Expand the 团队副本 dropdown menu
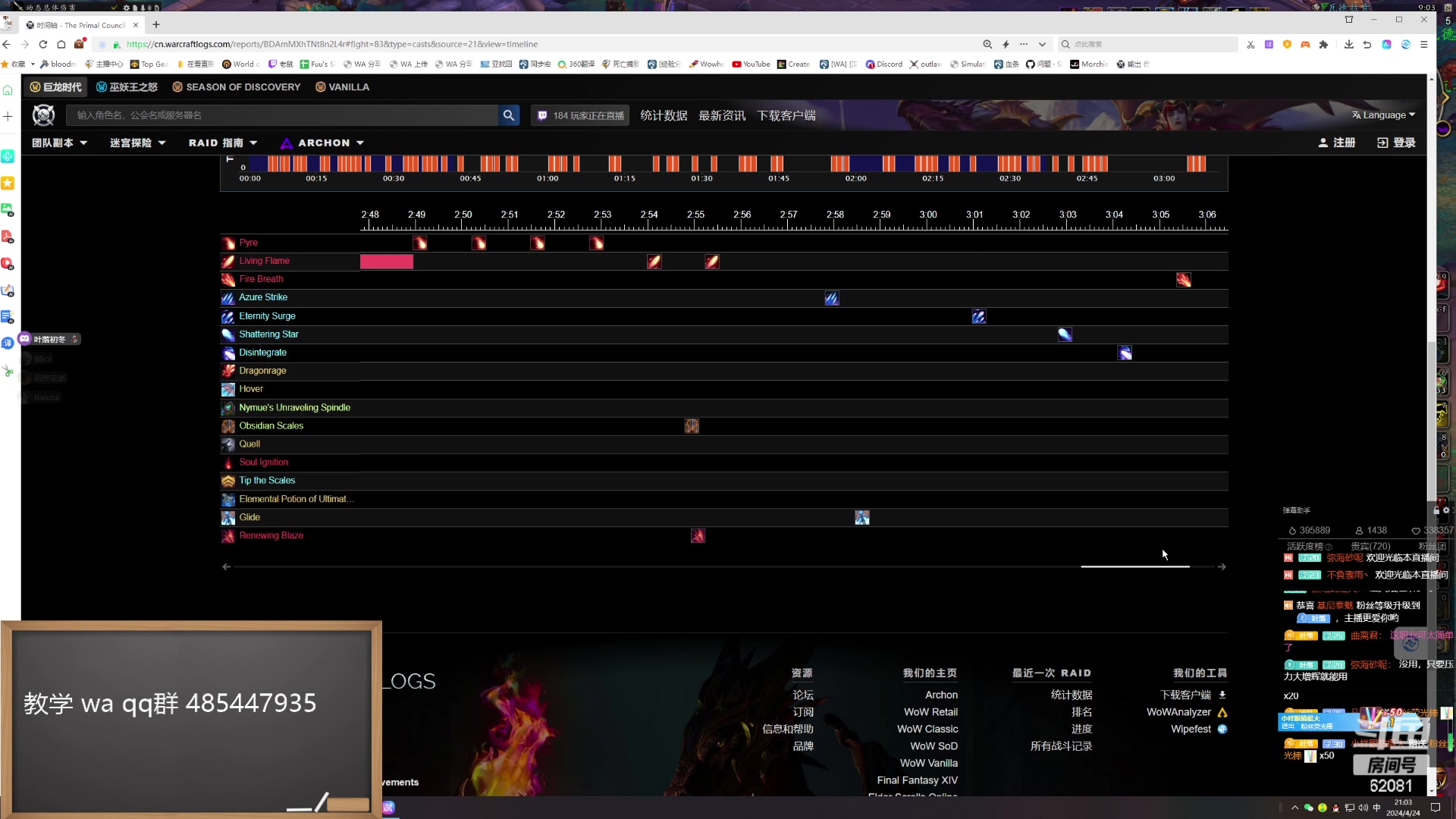The height and width of the screenshot is (819, 1456). click(59, 143)
